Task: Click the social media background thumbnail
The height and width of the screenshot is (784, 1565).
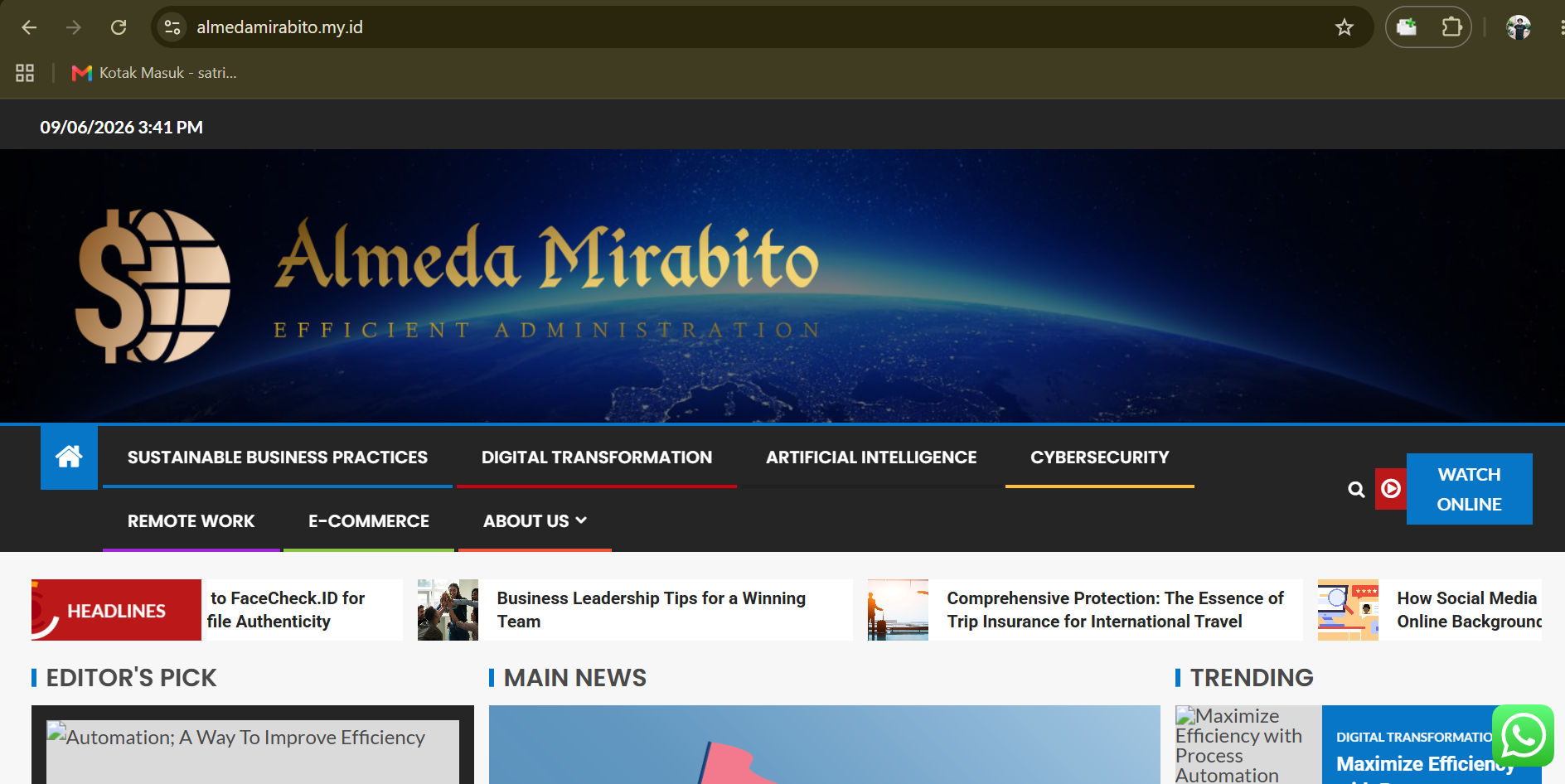Action: [1348, 610]
